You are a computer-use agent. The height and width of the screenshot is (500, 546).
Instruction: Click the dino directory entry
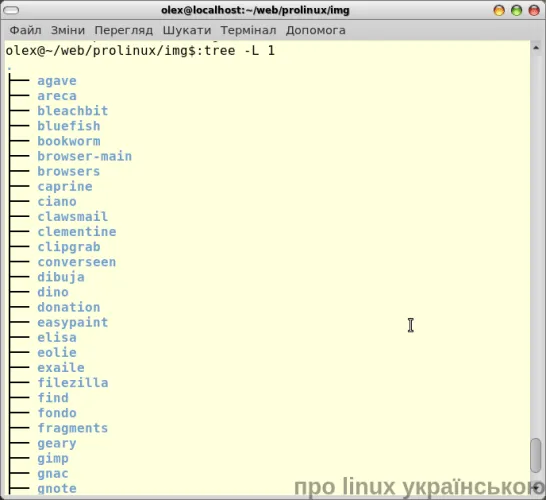[53, 292]
